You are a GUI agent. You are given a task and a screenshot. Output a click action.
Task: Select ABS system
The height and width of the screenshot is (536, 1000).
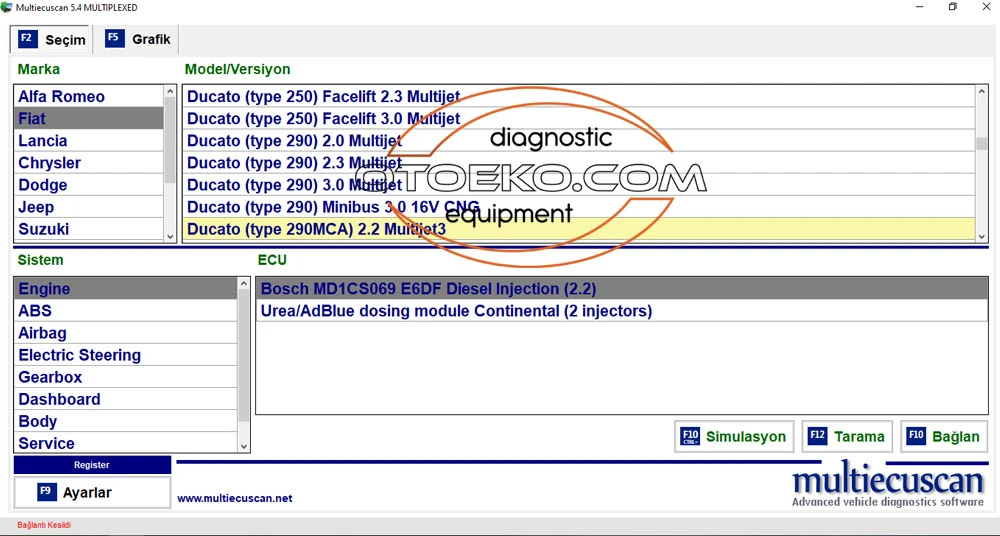coord(126,311)
